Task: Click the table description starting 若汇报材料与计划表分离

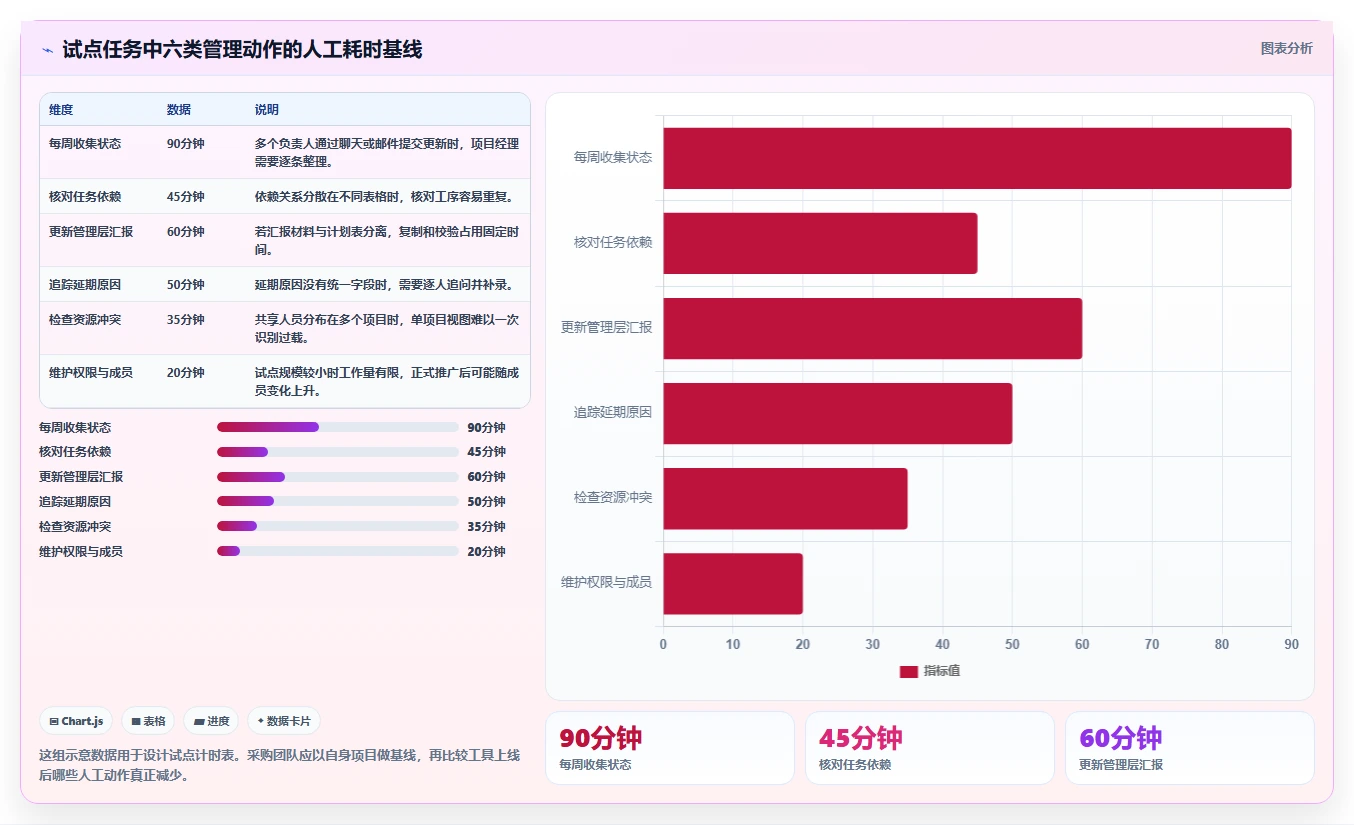Action: coord(387,240)
